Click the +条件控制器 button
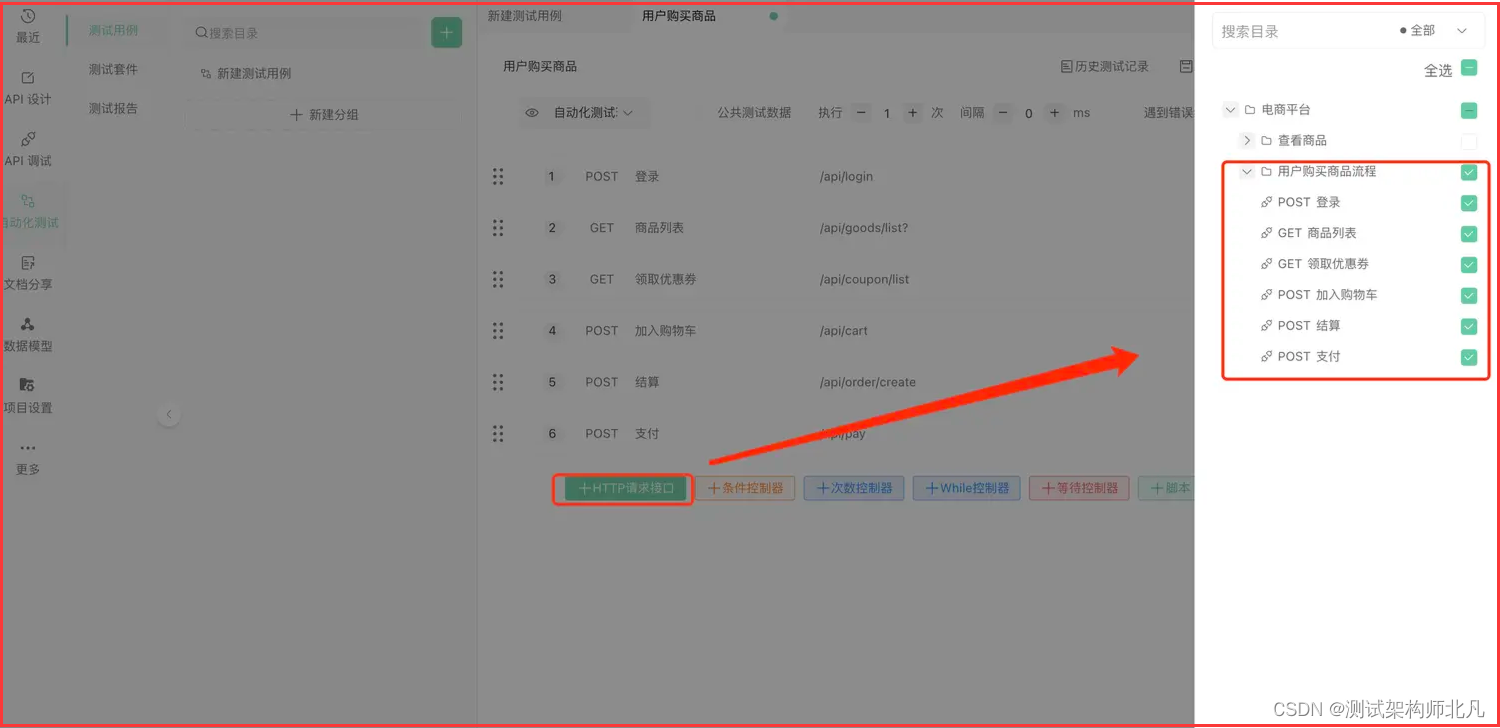The image size is (1500, 728). click(x=746, y=489)
